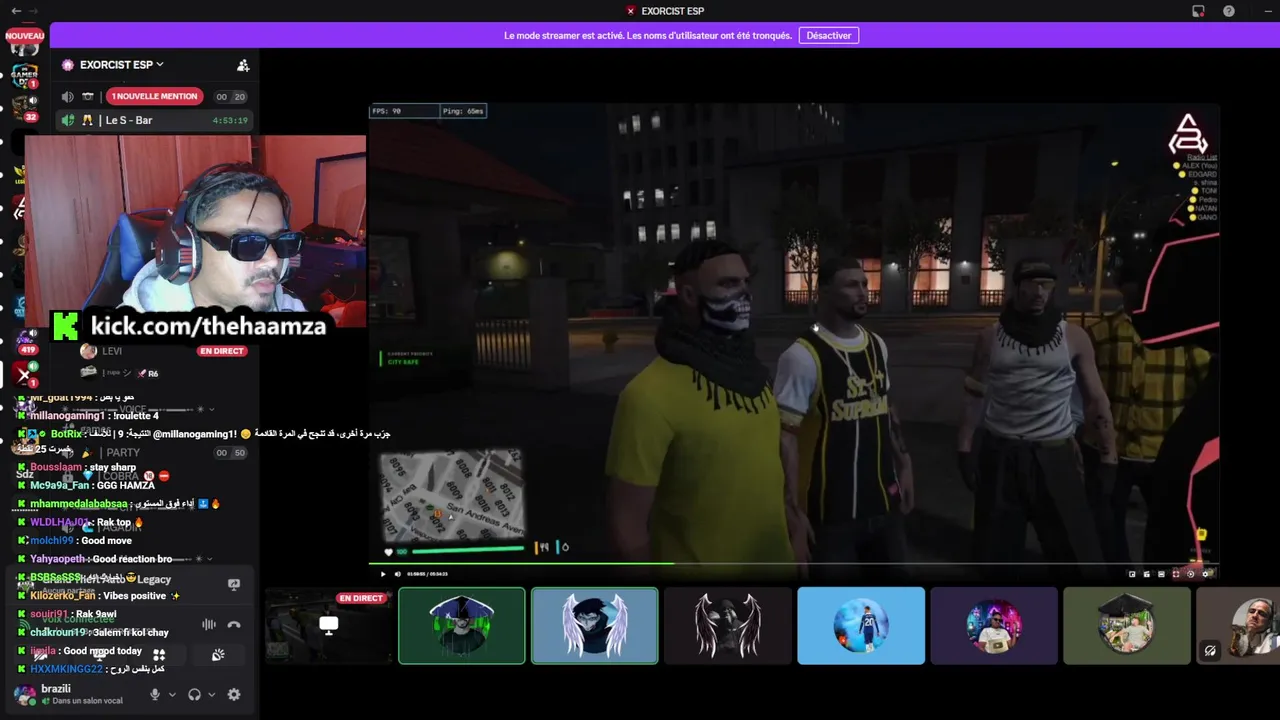
Task: Open the help question mark icon
Action: coord(1228,11)
